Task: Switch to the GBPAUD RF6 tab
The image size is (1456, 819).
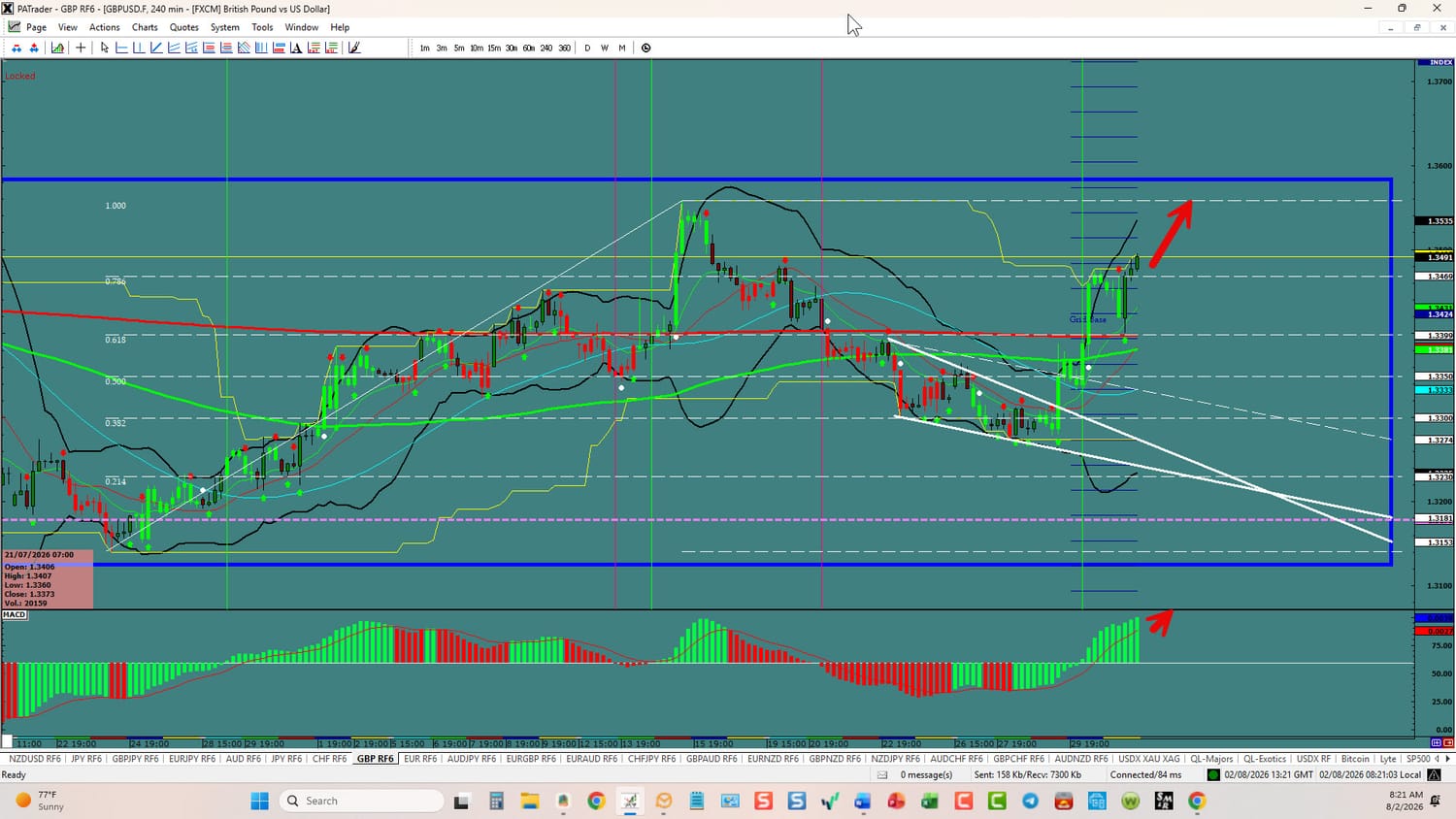Action: tap(711, 759)
